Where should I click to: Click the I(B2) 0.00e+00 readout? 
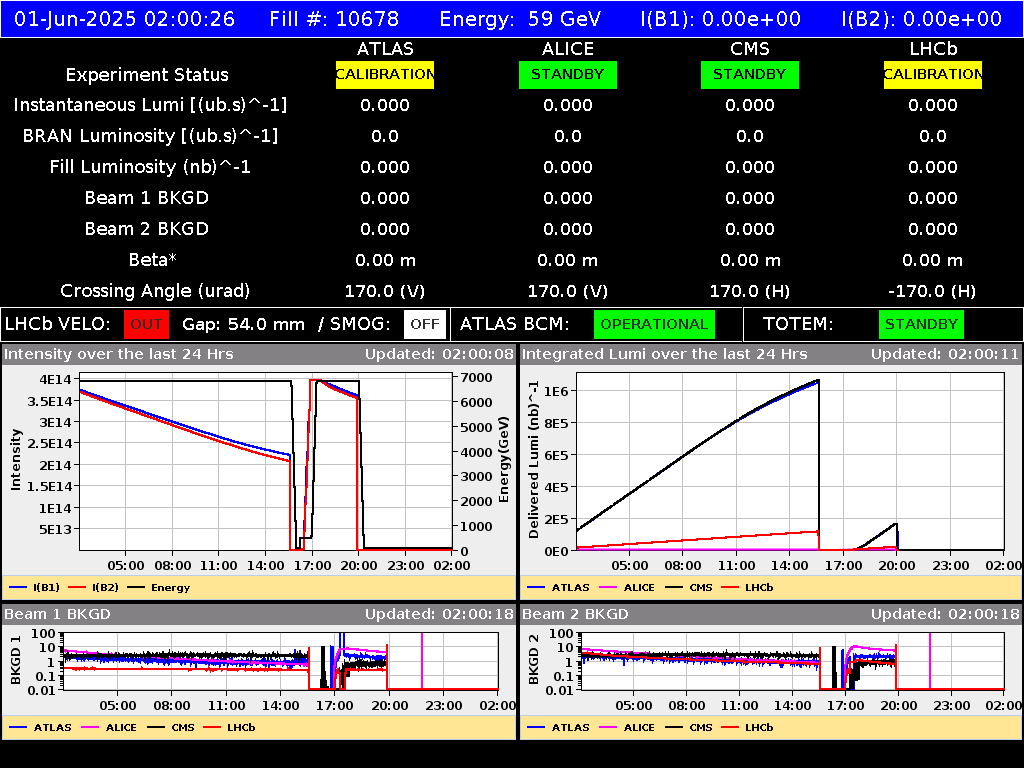click(921, 19)
